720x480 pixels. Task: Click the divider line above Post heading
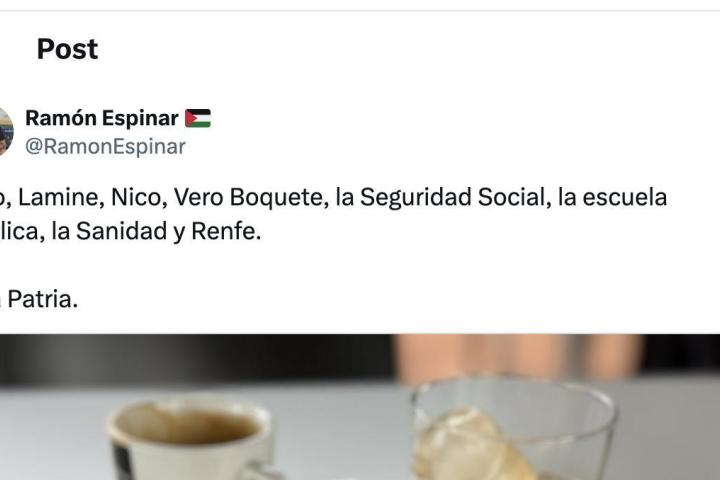pyautogui.click(x=360, y=10)
